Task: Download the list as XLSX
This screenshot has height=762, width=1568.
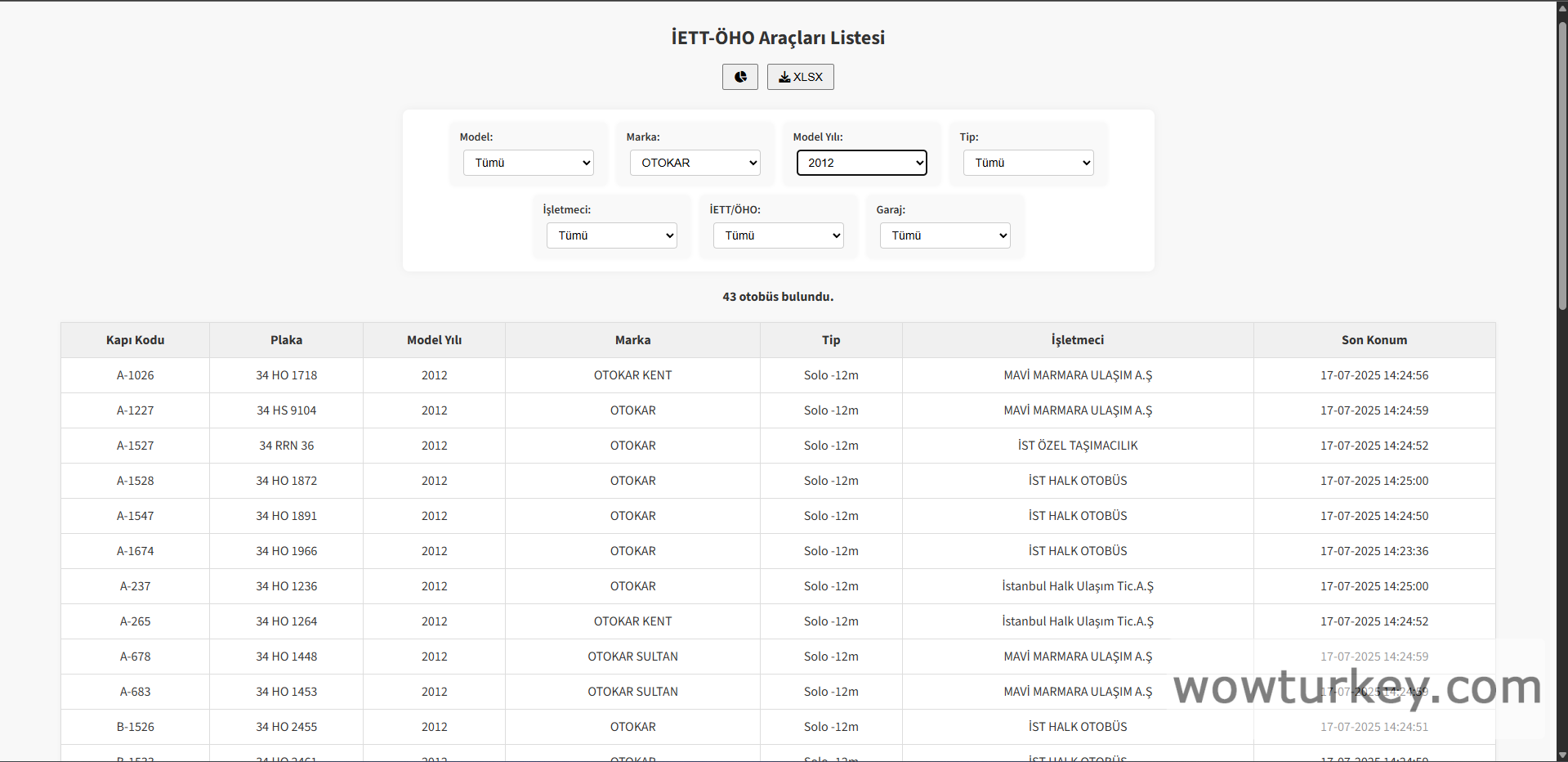Action: click(800, 77)
